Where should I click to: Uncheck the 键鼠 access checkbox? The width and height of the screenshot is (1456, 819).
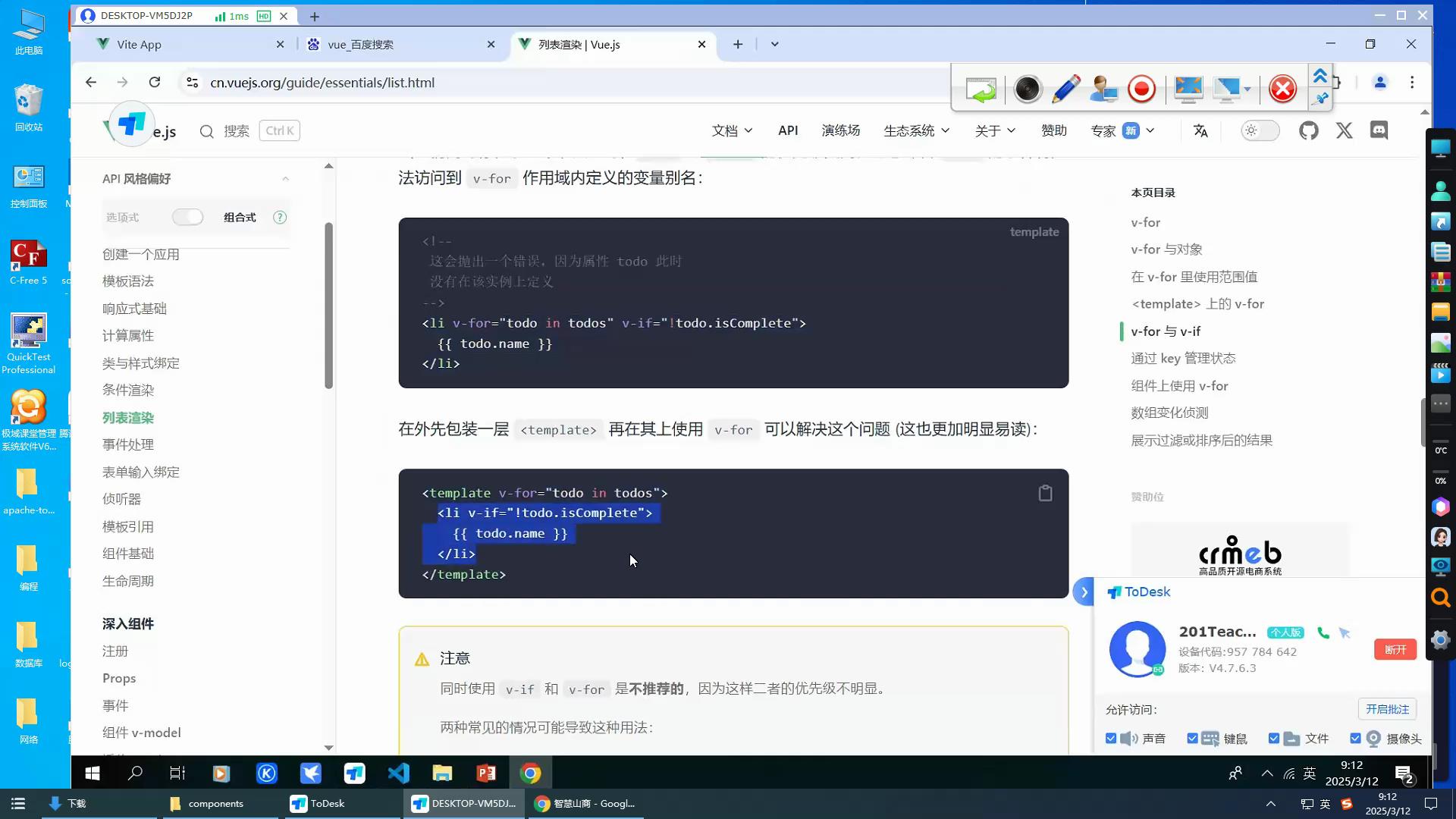point(1192,739)
